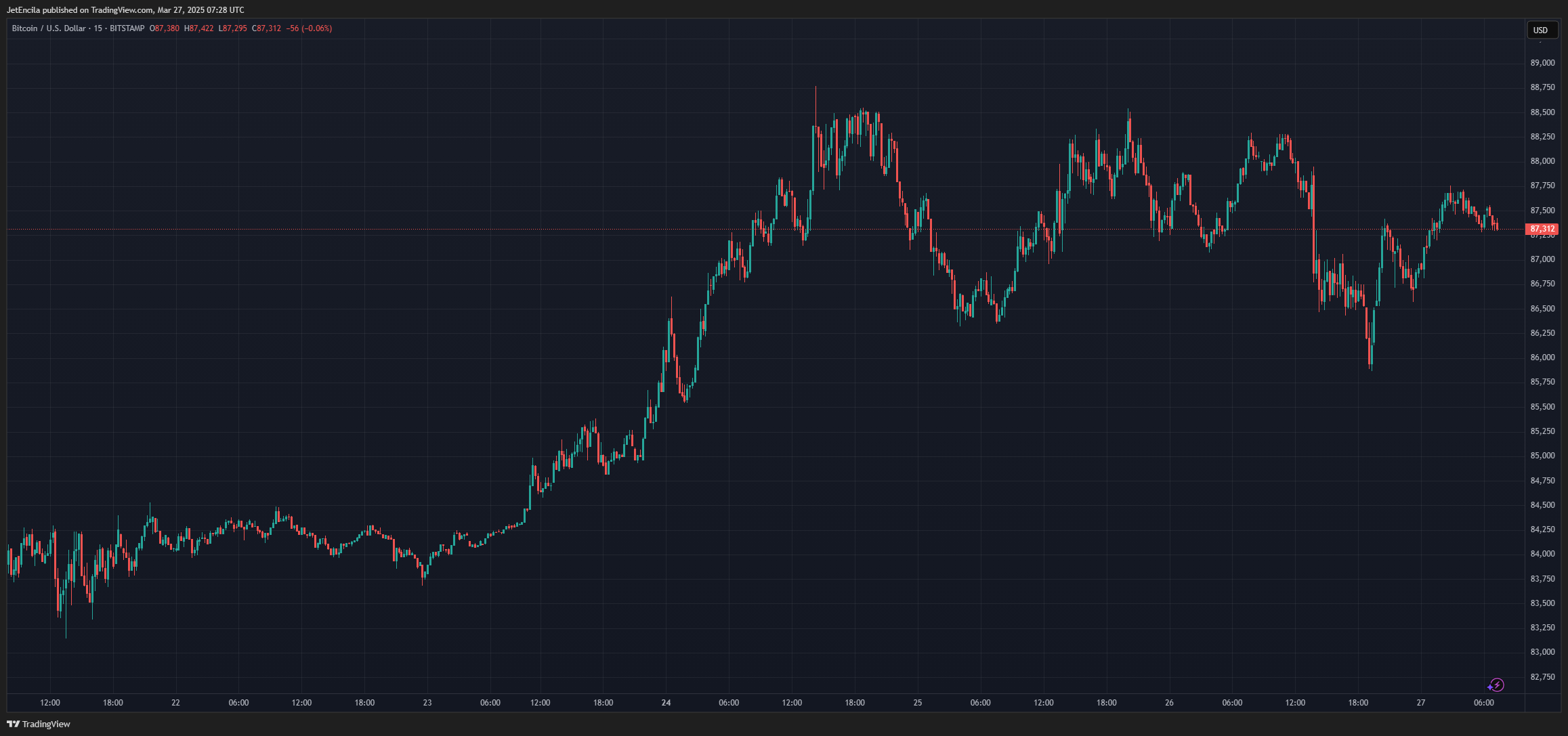This screenshot has width=1568, height=736.
Task: Click the 85,000 price scale label
Action: (1542, 456)
